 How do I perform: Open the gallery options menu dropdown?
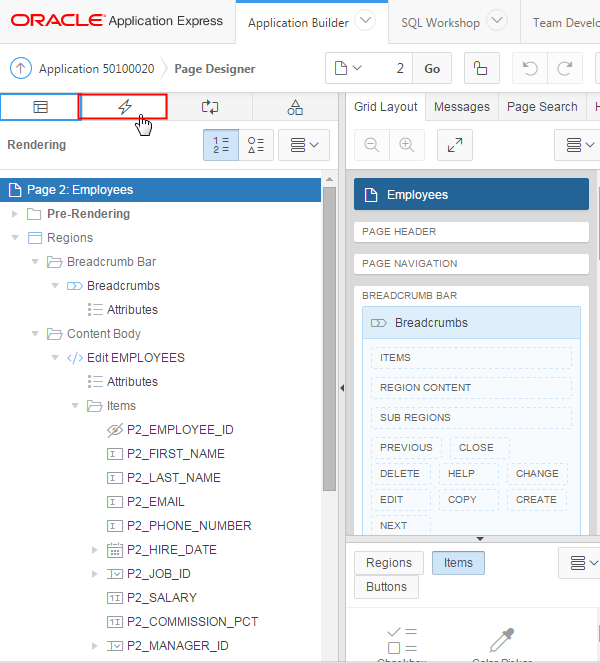pos(583,563)
